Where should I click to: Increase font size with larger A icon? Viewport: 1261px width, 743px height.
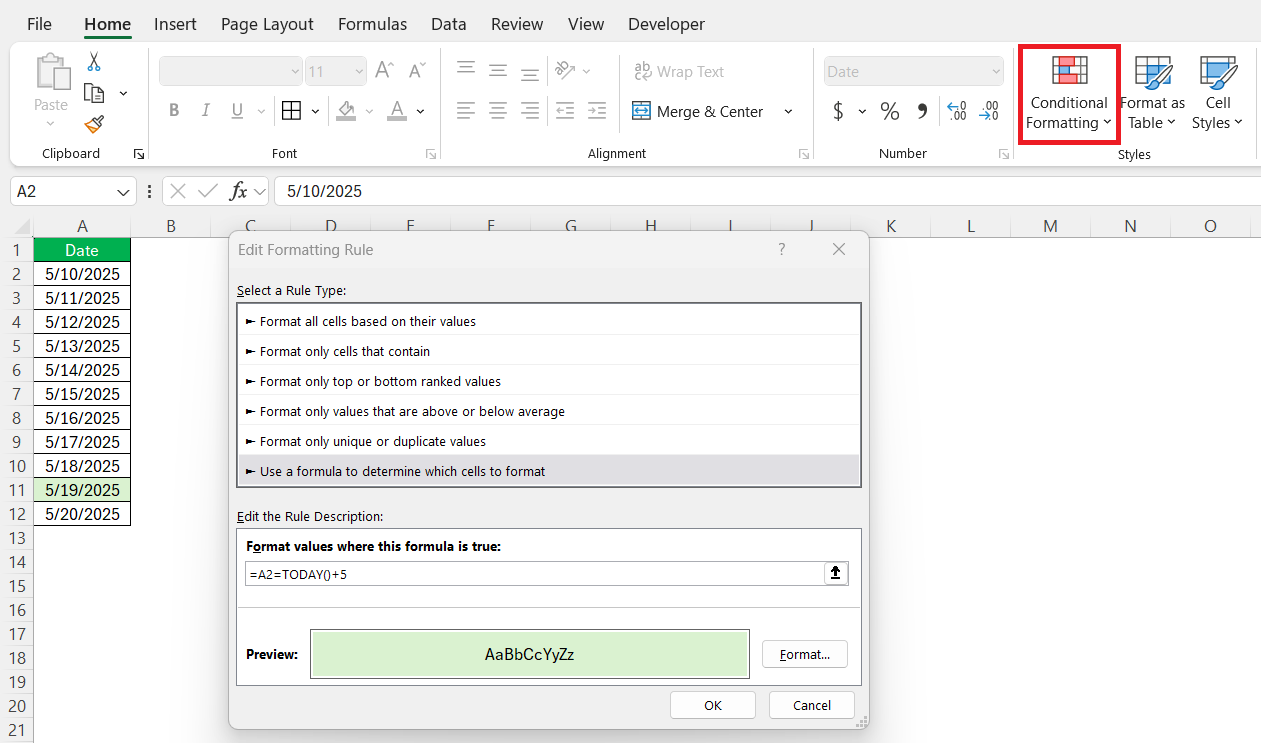[384, 71]
